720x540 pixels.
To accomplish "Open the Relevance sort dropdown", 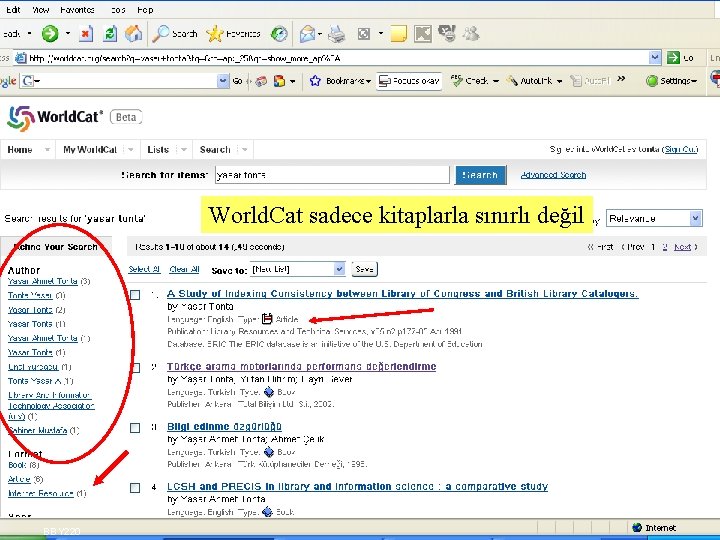I will point(654,219).
